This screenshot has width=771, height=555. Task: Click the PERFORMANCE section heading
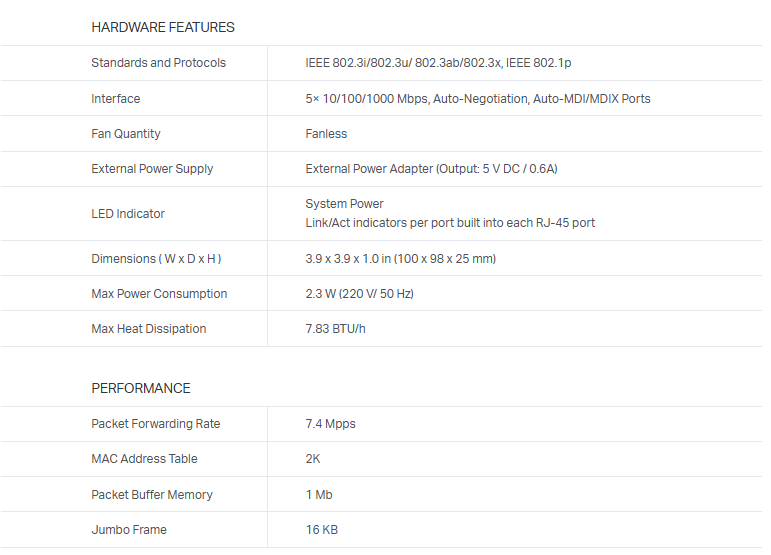141,388
